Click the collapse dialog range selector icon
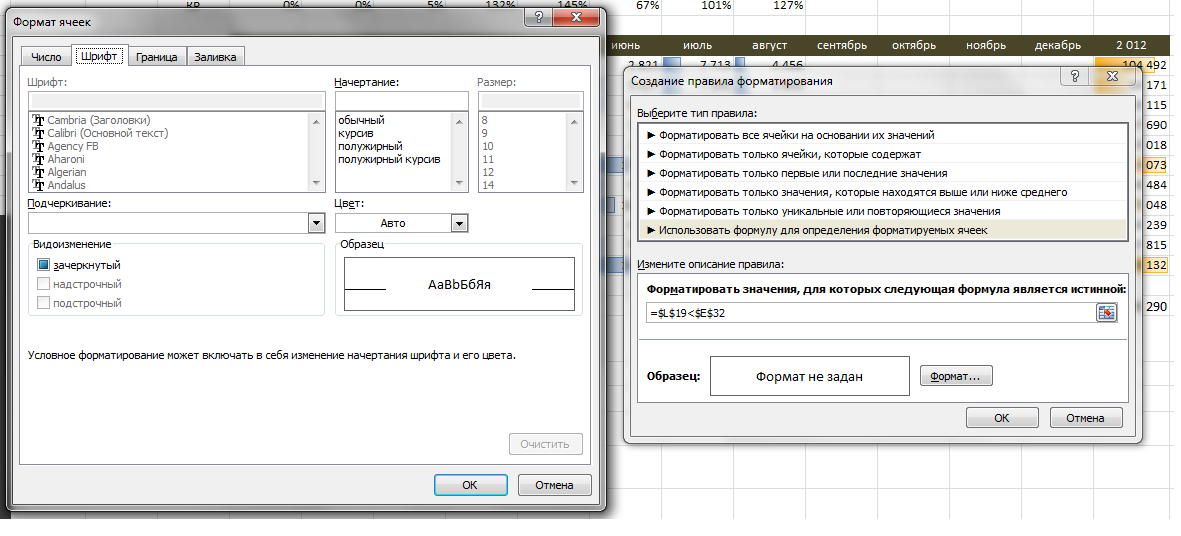 click(1106, 313)
